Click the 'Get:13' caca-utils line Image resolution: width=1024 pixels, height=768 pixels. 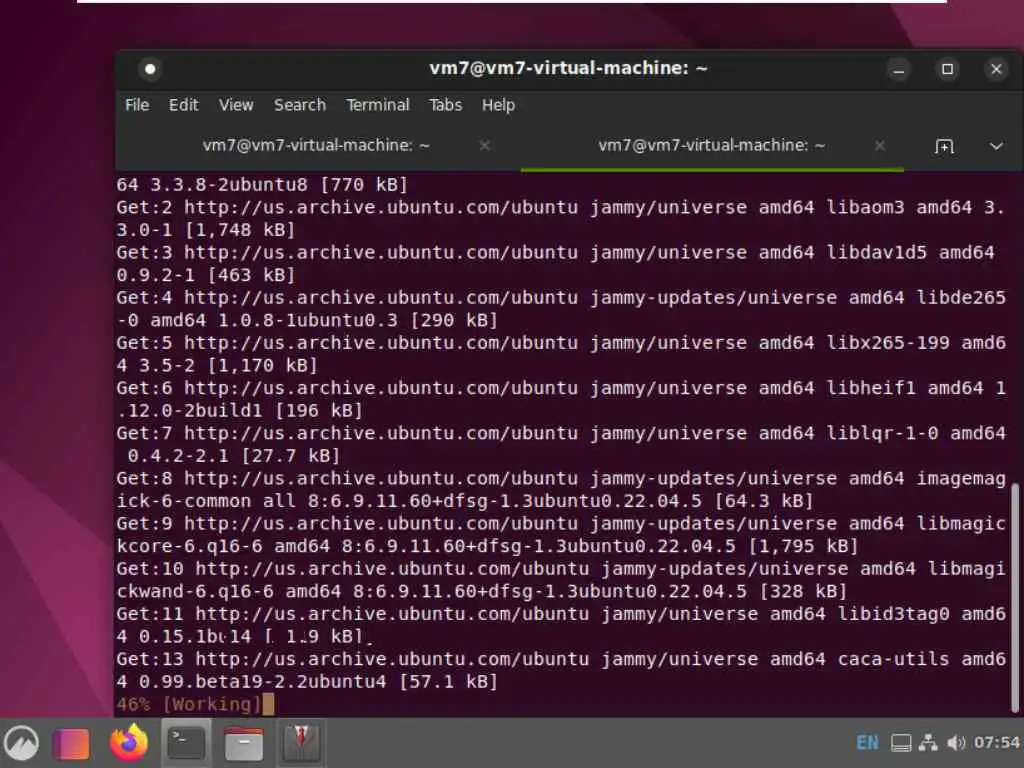[561, 670]
